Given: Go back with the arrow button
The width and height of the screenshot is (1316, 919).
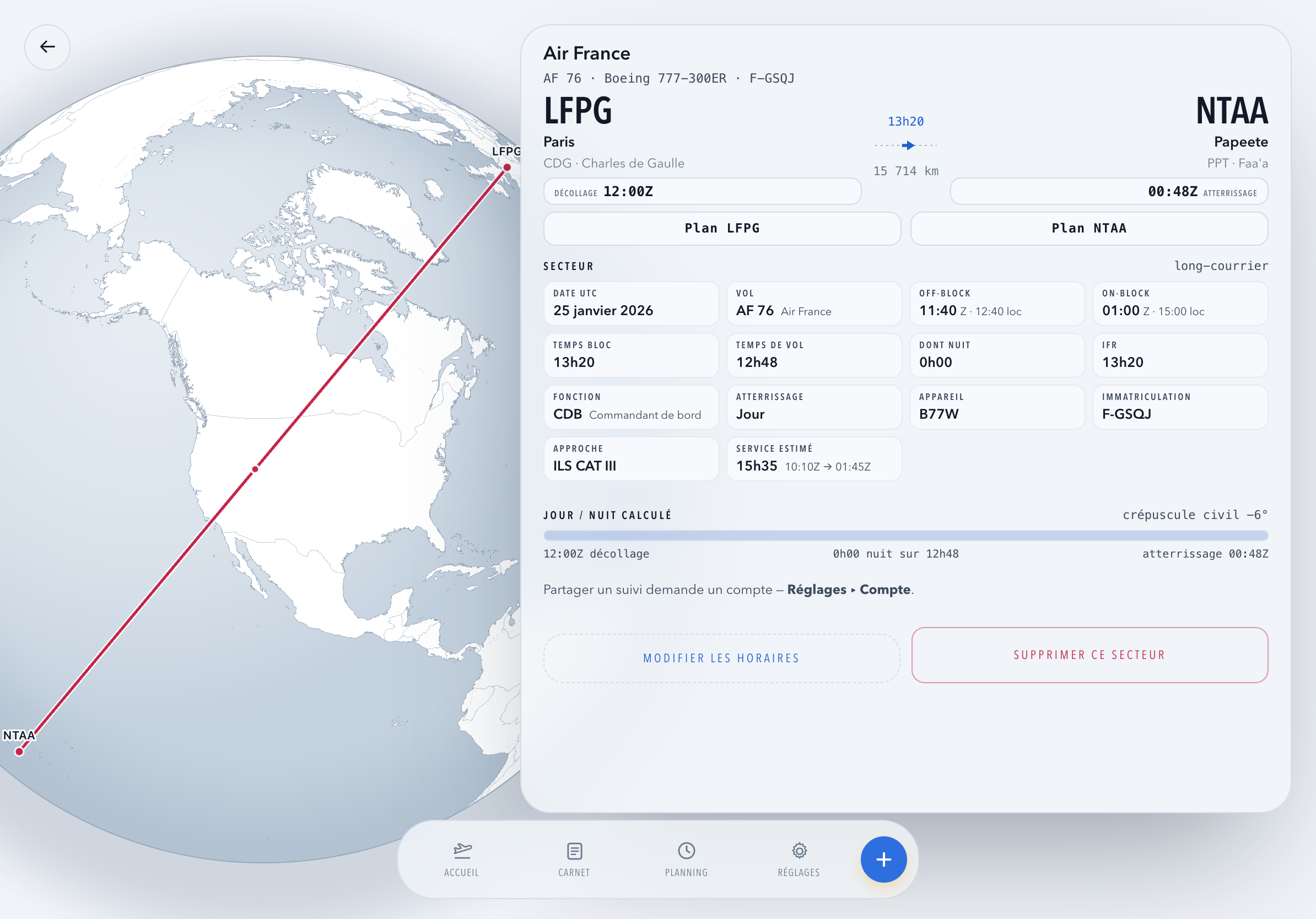Looking at the screenshot, I should click(x=47, y=47).
